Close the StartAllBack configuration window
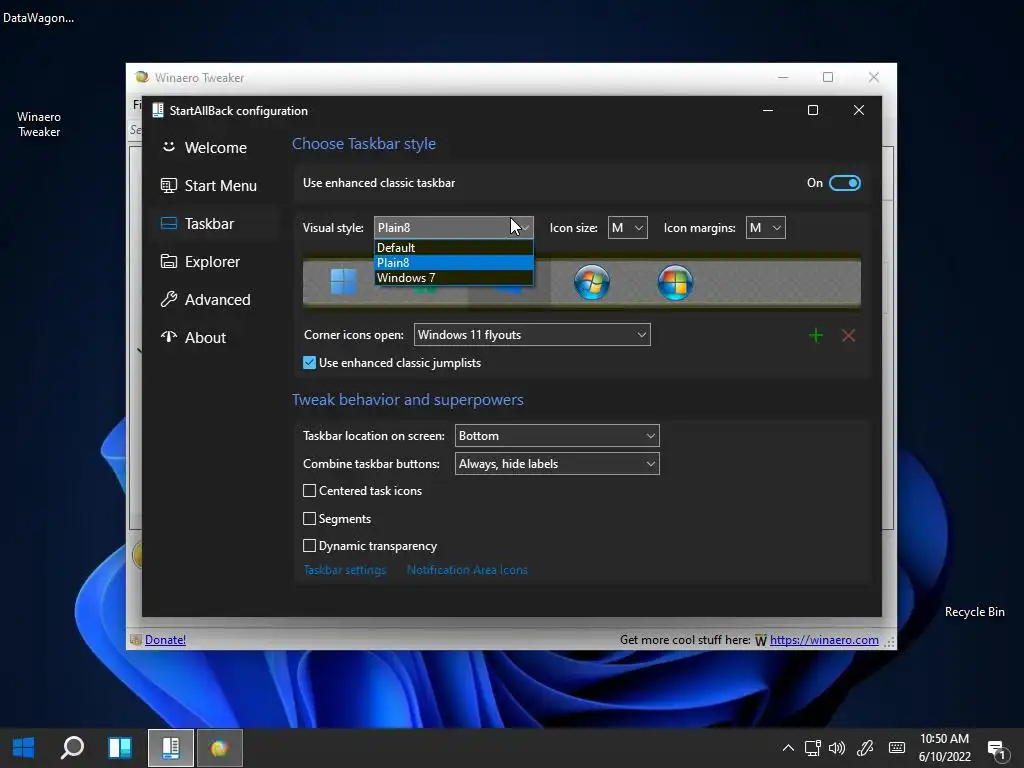The width and height of the screenshot is (1024, 768). tap(859, 110)
